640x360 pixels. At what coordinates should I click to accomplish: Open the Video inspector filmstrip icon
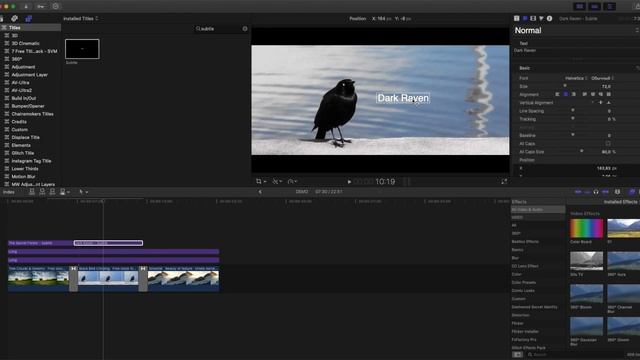pyautogui.click(x=533, y=18)
